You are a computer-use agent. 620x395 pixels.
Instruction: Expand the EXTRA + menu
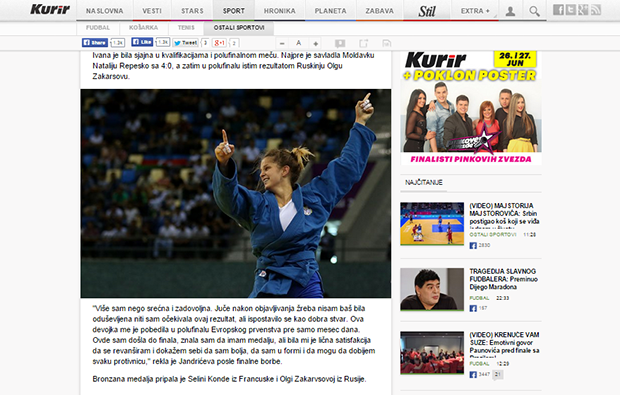(x=475, y=11)
